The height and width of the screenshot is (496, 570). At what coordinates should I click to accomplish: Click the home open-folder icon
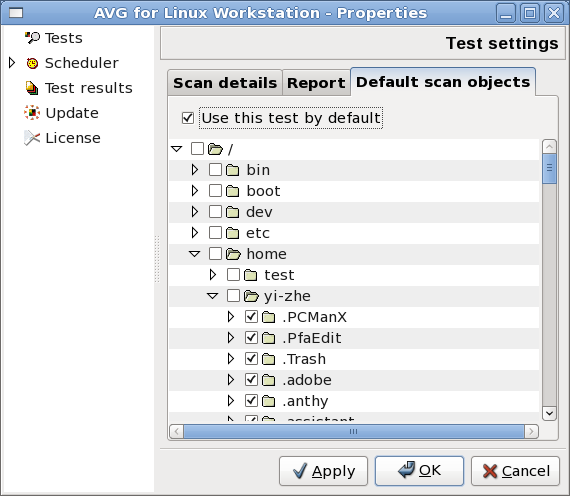(x=233, y=254)
